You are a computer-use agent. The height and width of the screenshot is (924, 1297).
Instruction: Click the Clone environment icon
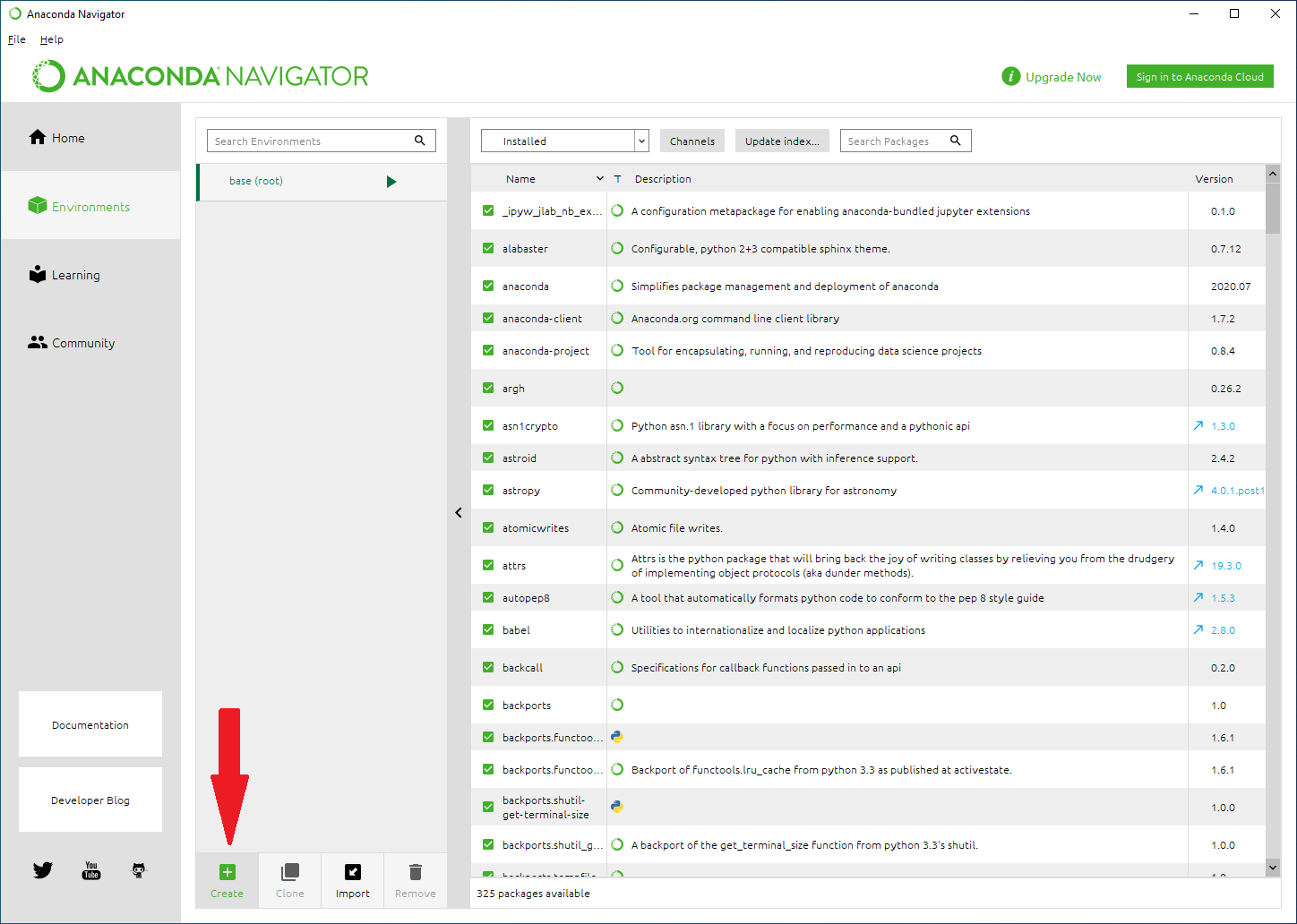[290, 872]
